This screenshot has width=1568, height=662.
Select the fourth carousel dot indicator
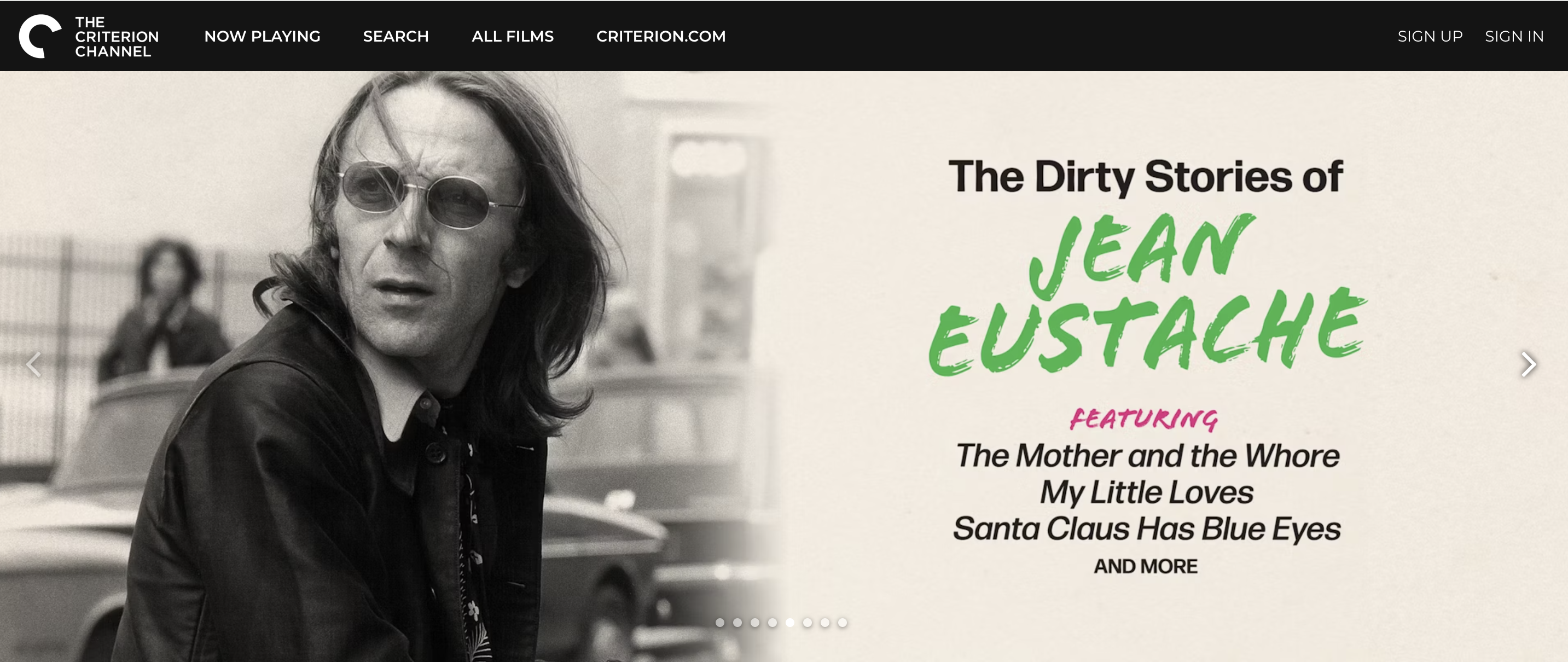[773, 623]
